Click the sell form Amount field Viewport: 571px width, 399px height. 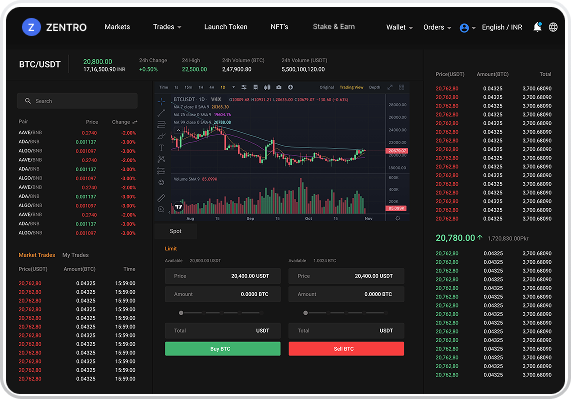346,294
